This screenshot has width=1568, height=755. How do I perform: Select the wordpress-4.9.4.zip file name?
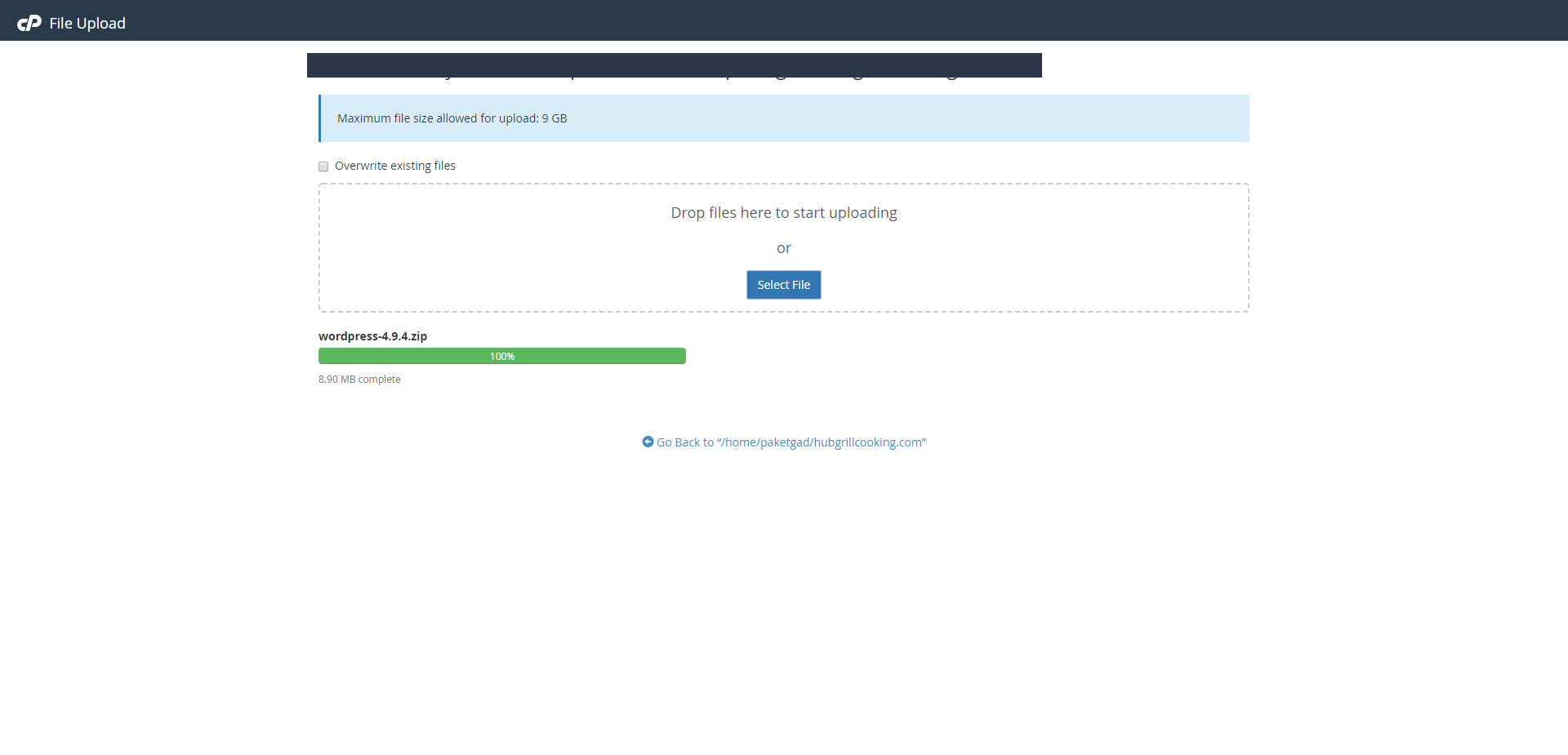pos(372,336)
